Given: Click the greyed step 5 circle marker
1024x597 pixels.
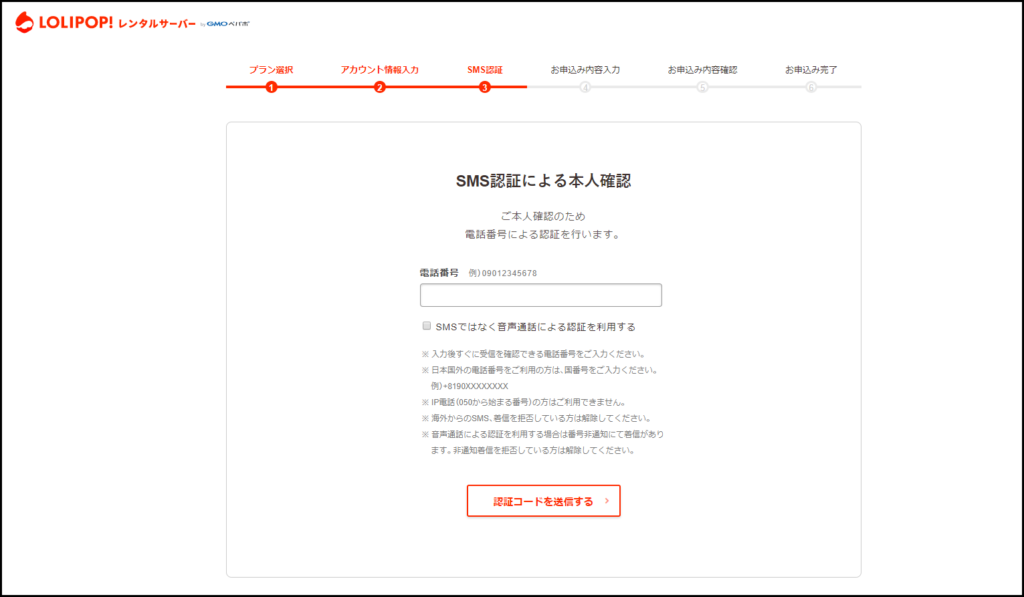Looking at the screenshot, I should [702, 87].
